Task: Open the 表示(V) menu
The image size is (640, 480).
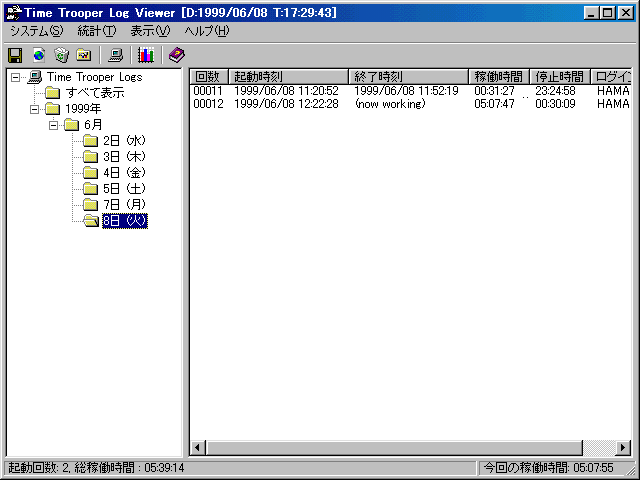Action: tap(150, 31)
